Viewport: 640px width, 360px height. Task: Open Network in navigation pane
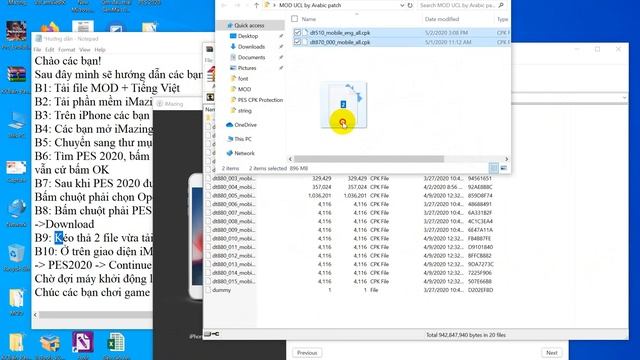(x=244, y=153)
